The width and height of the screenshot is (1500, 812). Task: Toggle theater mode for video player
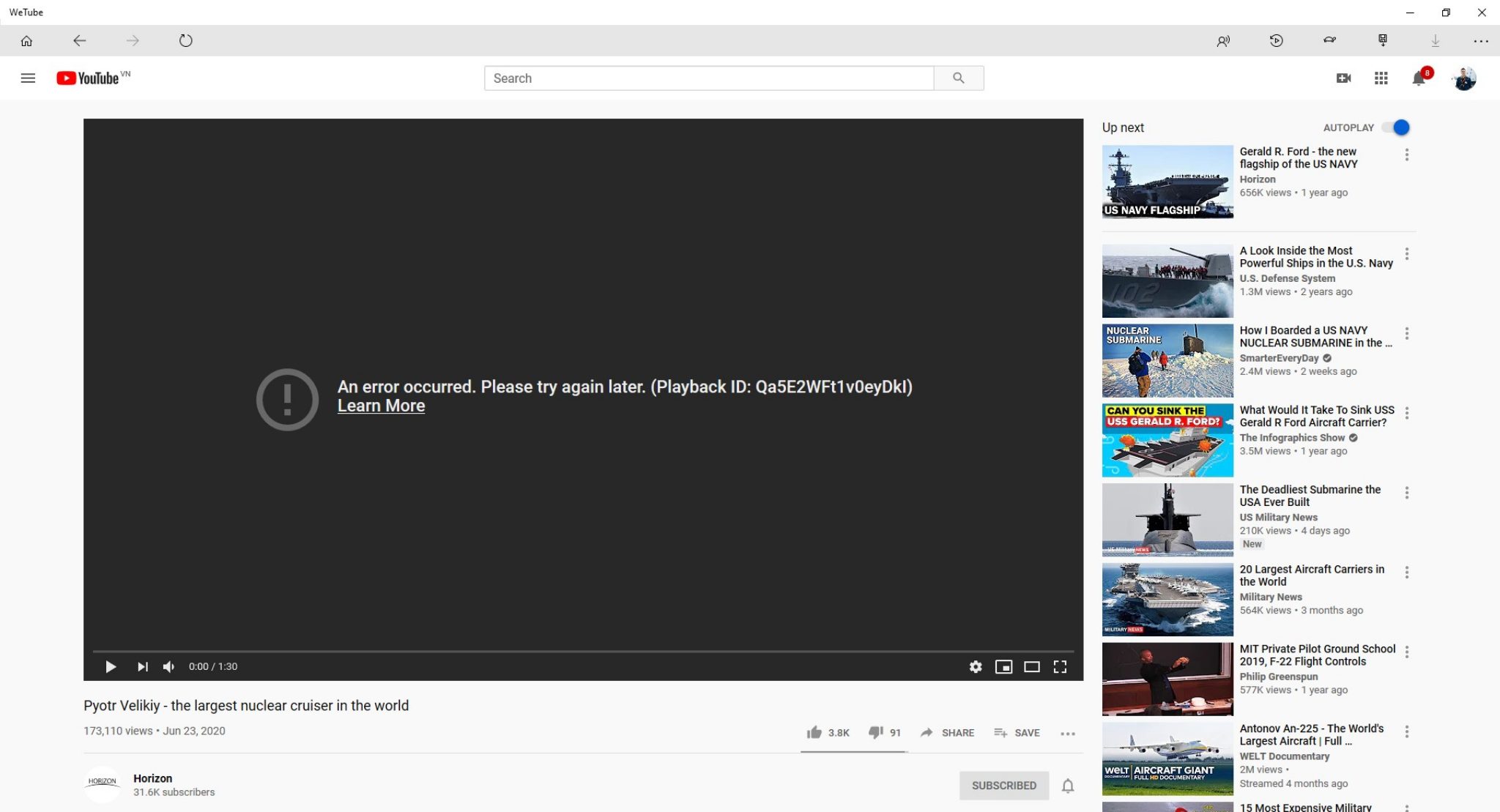(1031, 666)
